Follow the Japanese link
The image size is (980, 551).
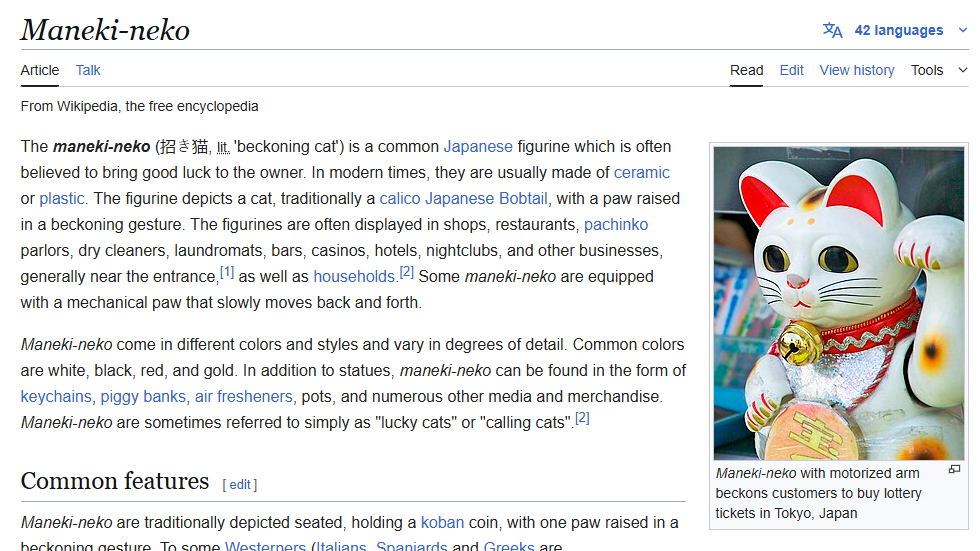click(478, 146)
